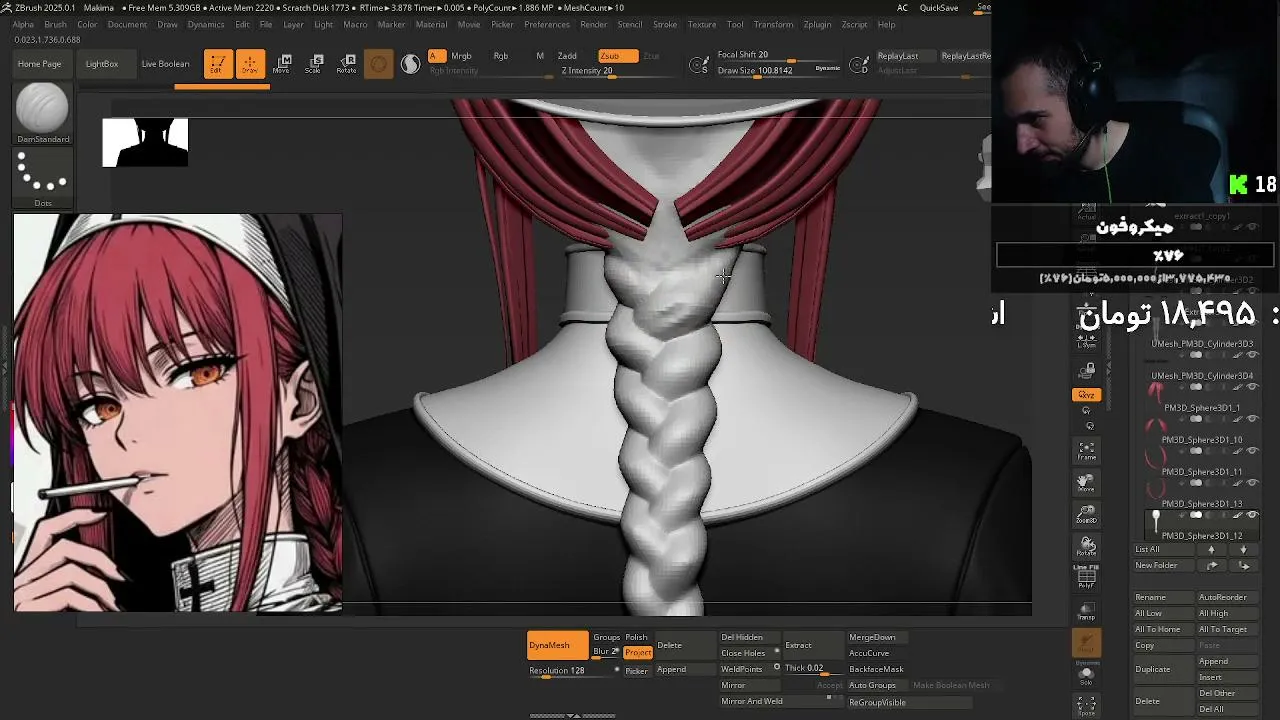Toggle visibility eye of PM3D_Sphere3D1_10
The image size is (1280, 720).
point(1252,451)
